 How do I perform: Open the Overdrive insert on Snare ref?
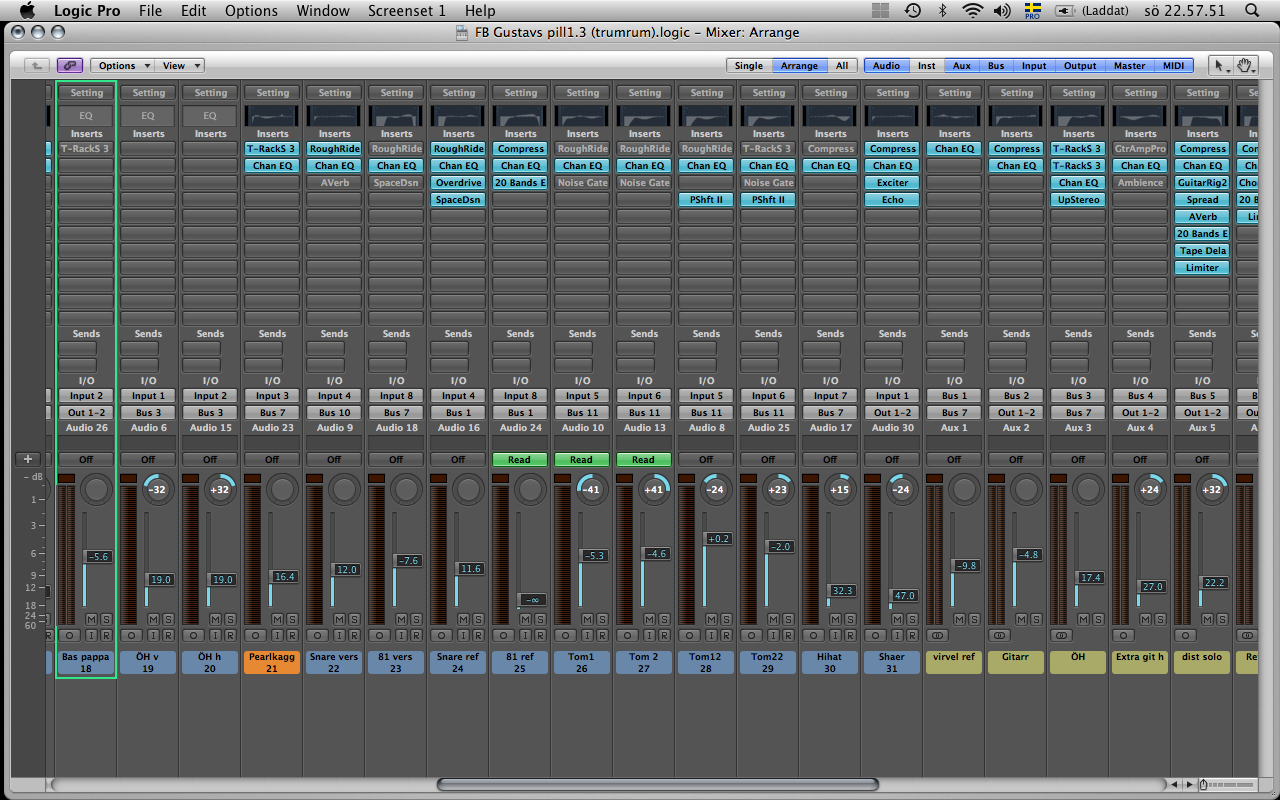(458, 183)
